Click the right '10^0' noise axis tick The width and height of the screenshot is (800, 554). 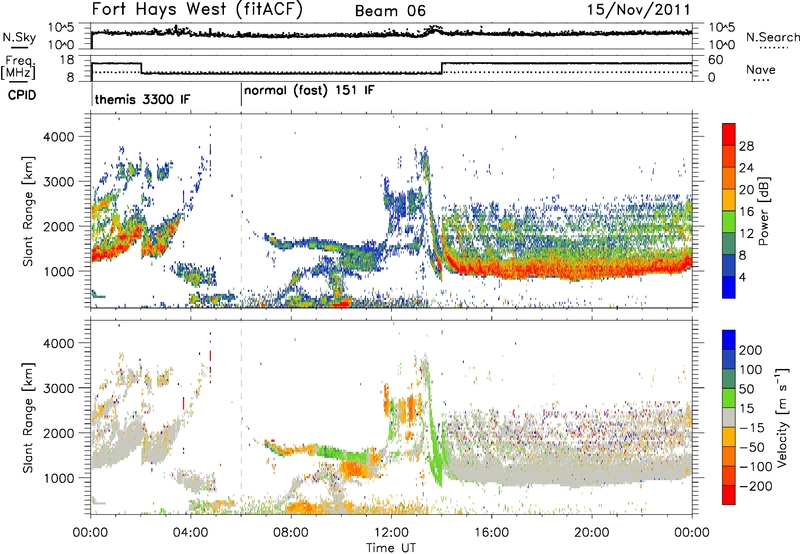[721, 45]
